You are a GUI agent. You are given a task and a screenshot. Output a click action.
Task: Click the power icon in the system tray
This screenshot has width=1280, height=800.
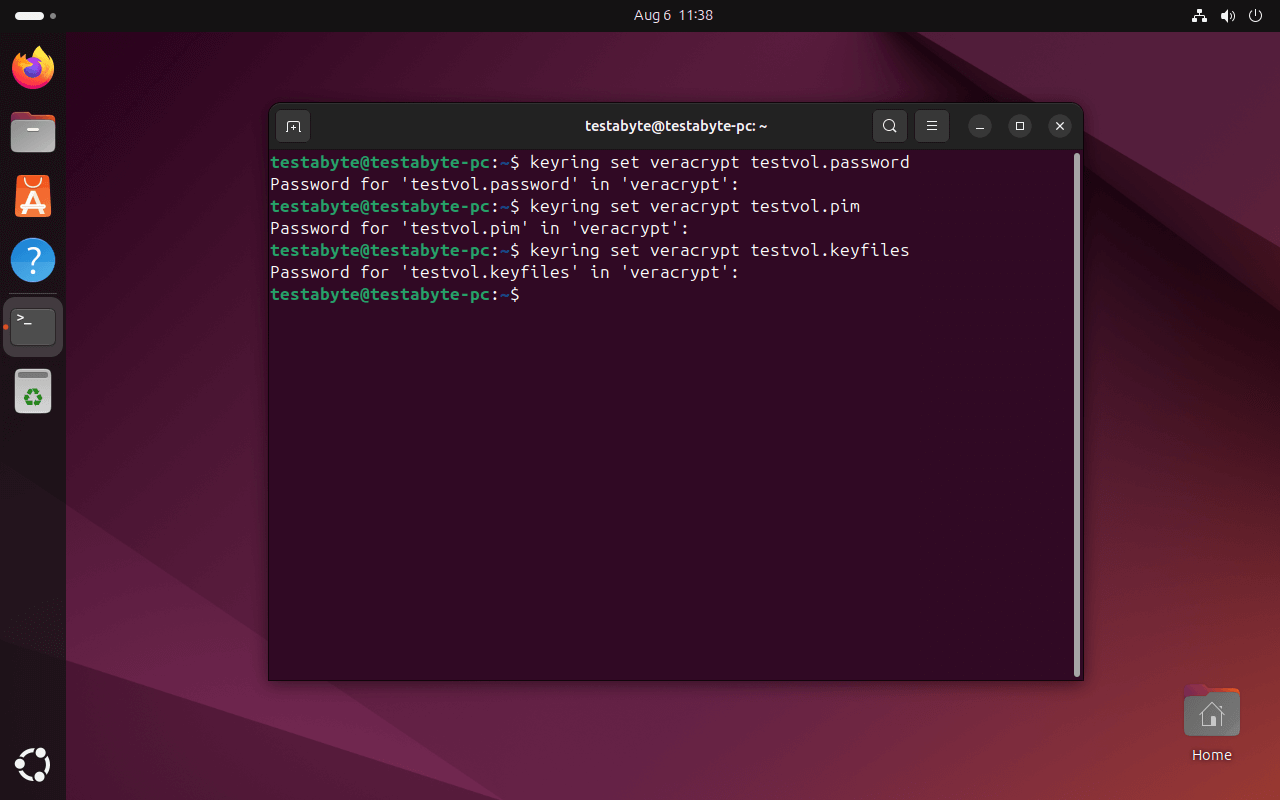1255,15
